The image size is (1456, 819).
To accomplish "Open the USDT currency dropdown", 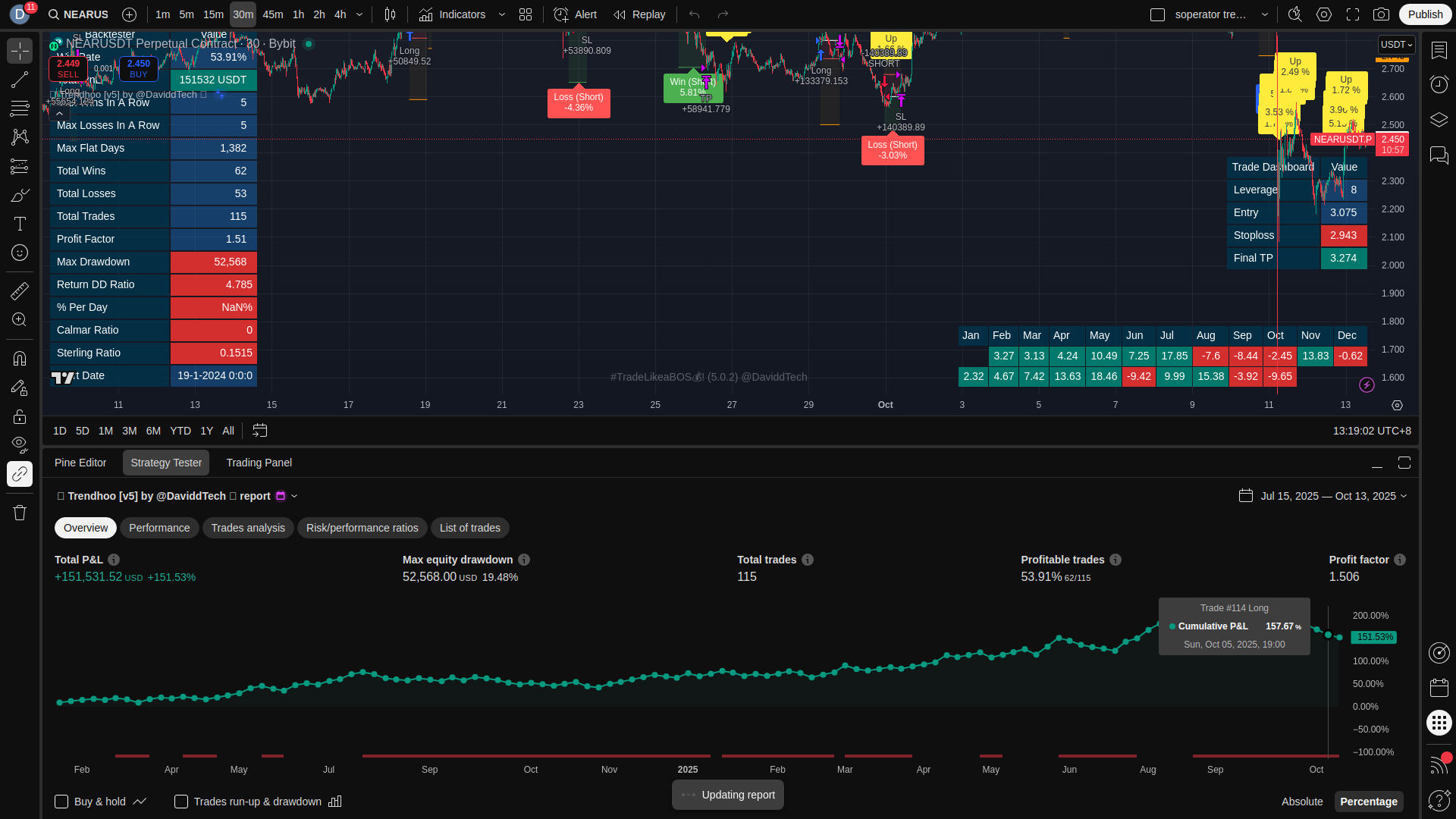I will (1396, 45).
